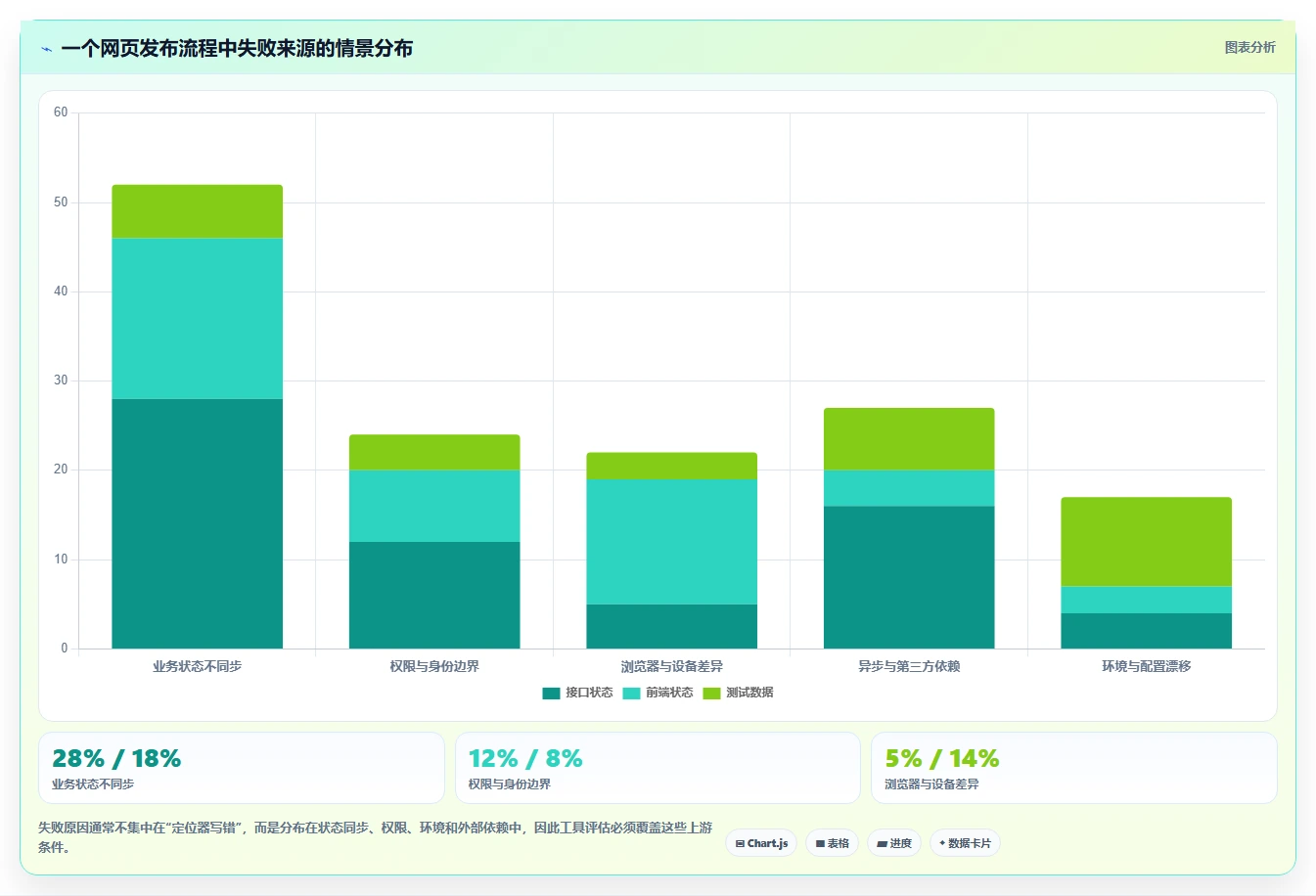Image resolution: width=1316 pixels, height=896 pixels.
Task: Click the green top segment of 浏览器与设备差异 bar
Action: tap(672, 466)
